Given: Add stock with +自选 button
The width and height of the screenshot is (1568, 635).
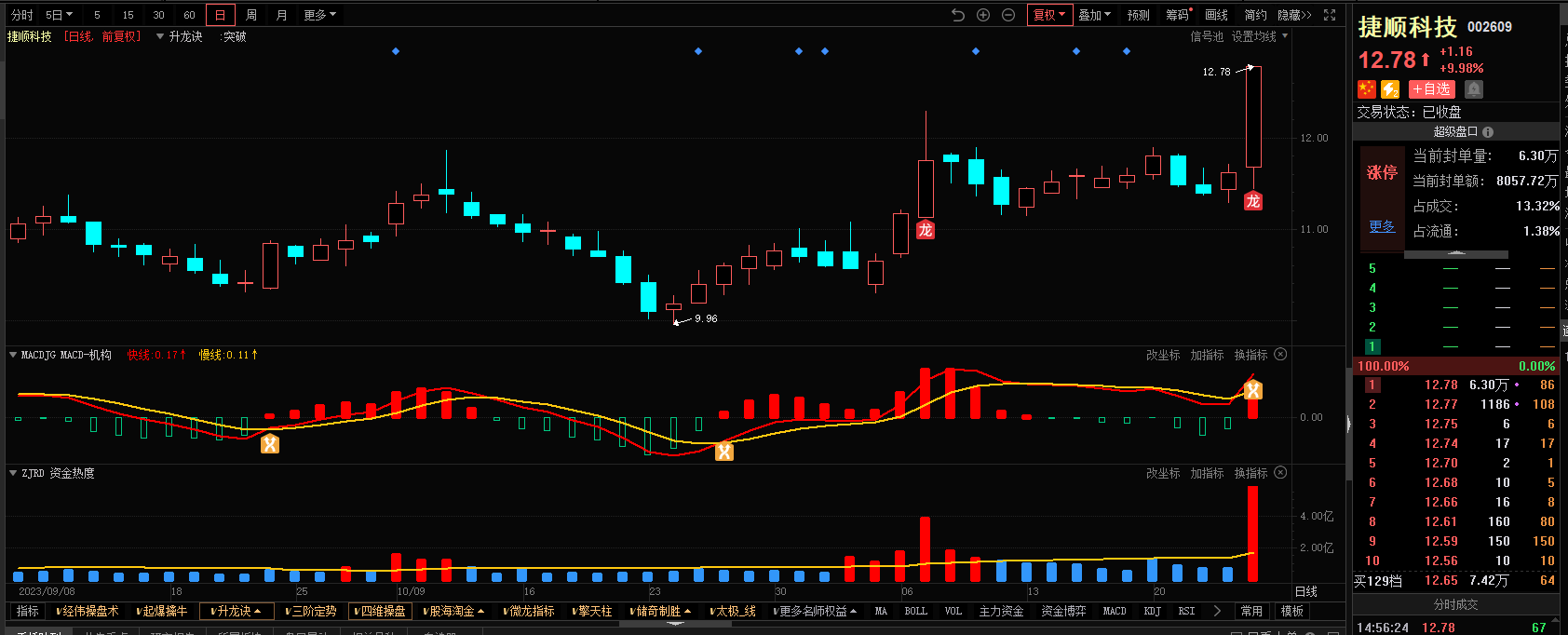Looking at the screenshot, I should [x=1431, y=89].
